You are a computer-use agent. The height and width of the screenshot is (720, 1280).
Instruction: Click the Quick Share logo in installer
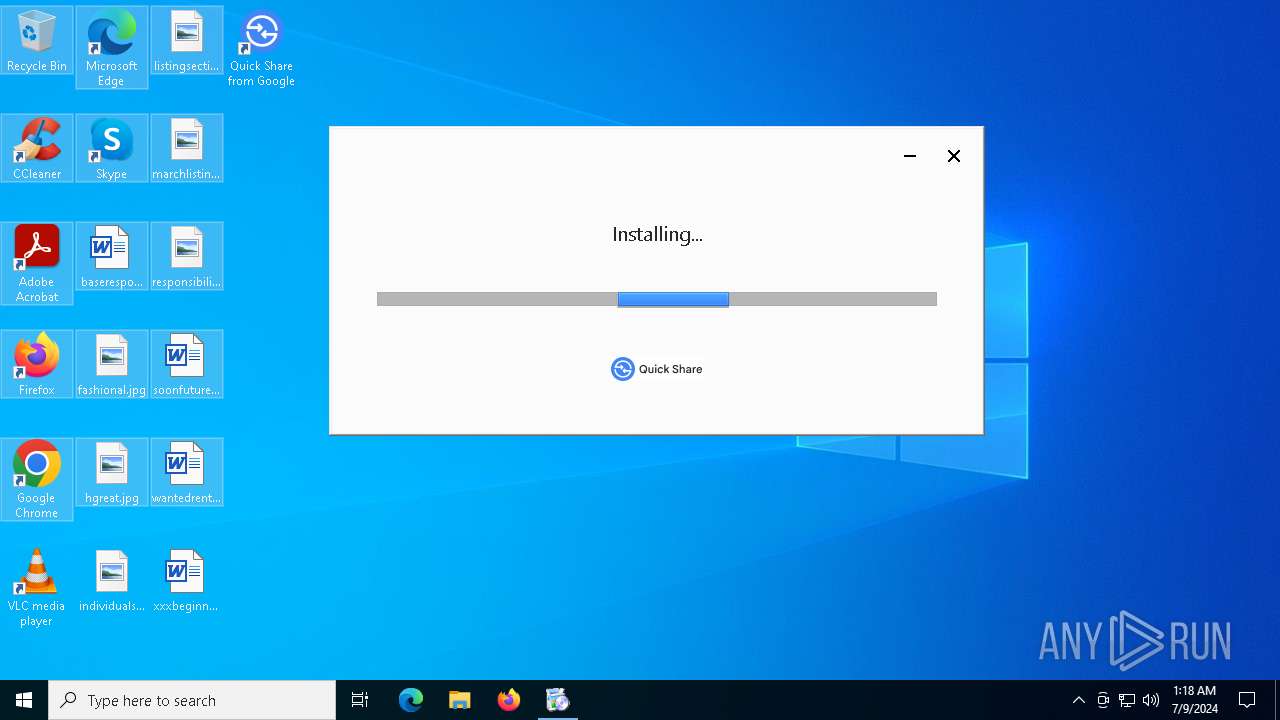(657, 369)
